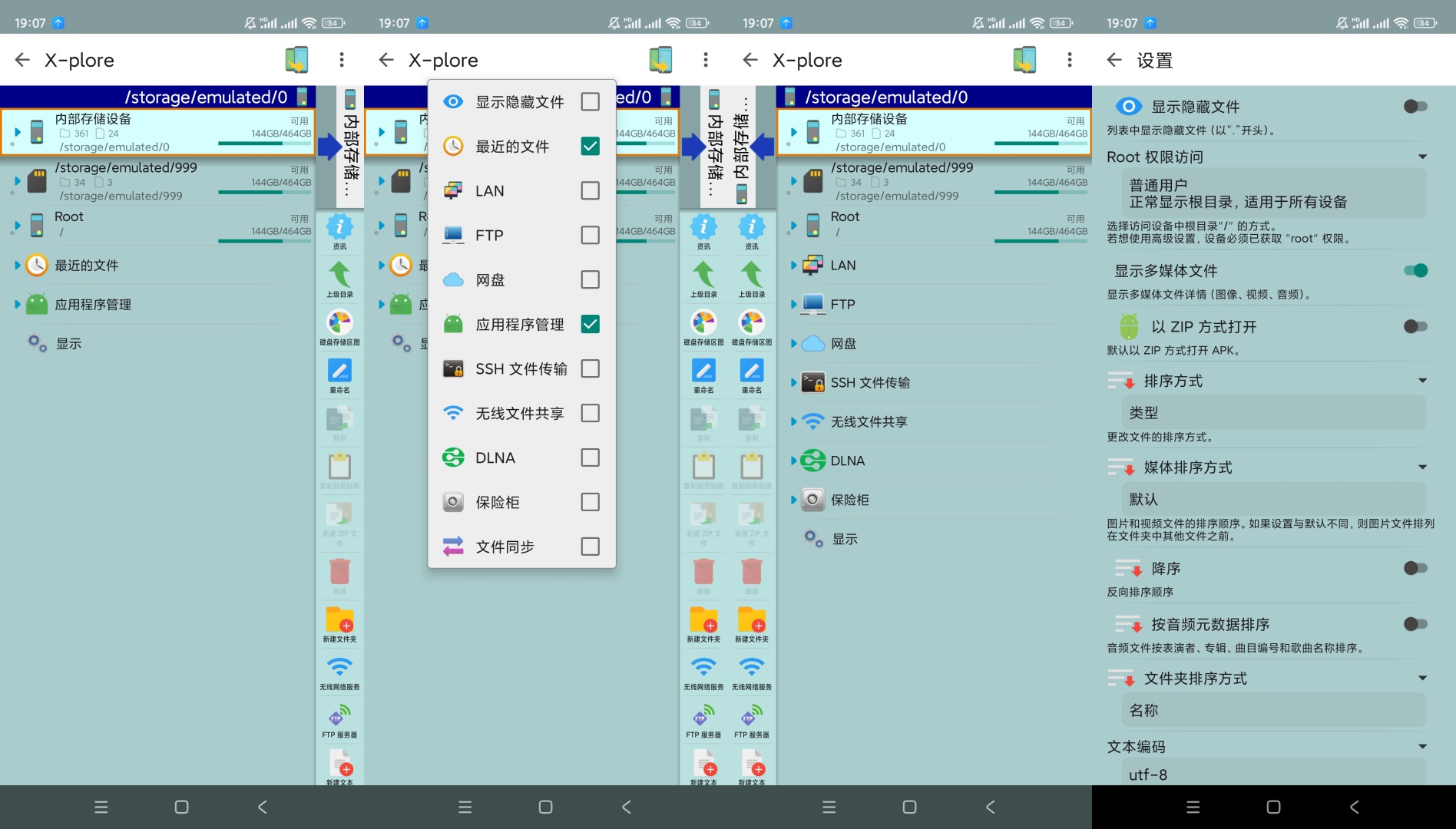Click the blue eye icon on the 设置 page

pos(1128,107)
